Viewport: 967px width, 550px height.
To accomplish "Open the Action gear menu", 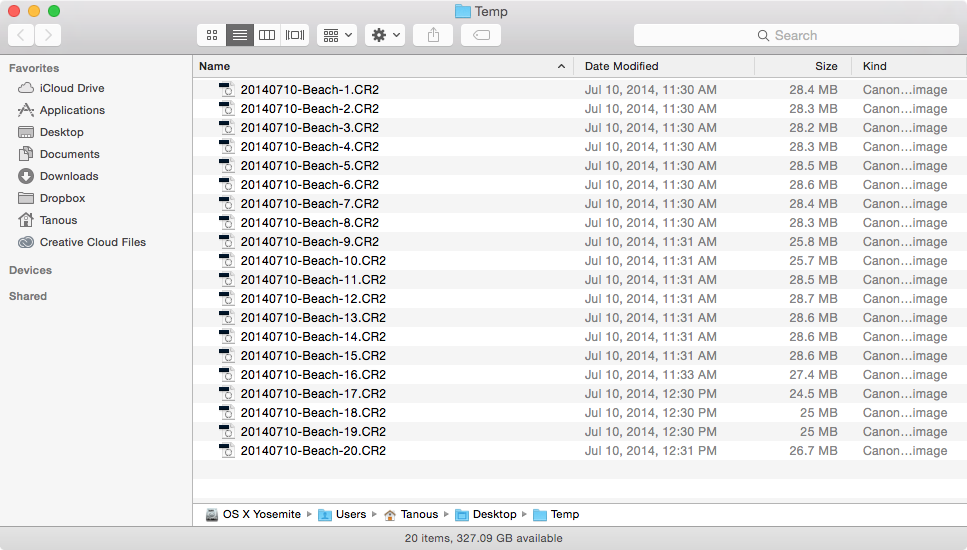I will pyautogui.click(x=385, y=35).
